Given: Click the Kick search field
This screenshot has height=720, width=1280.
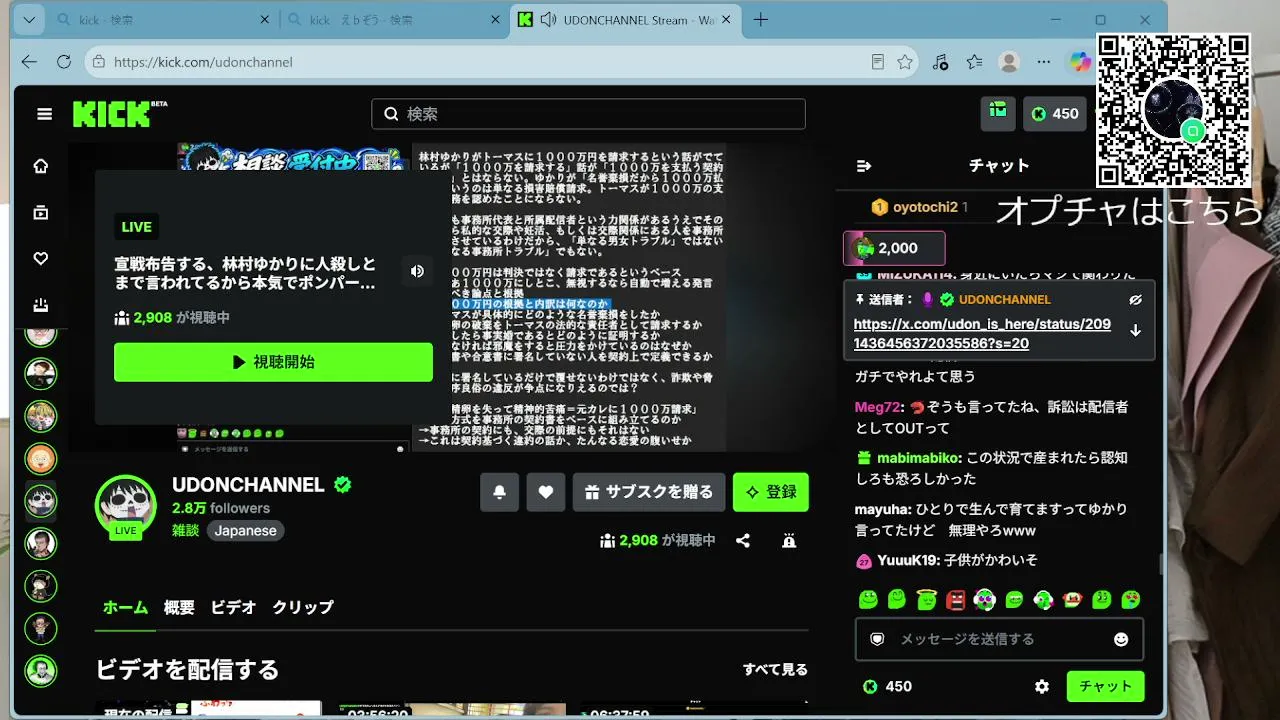Looking at the screenshot, I should [588, 114].
